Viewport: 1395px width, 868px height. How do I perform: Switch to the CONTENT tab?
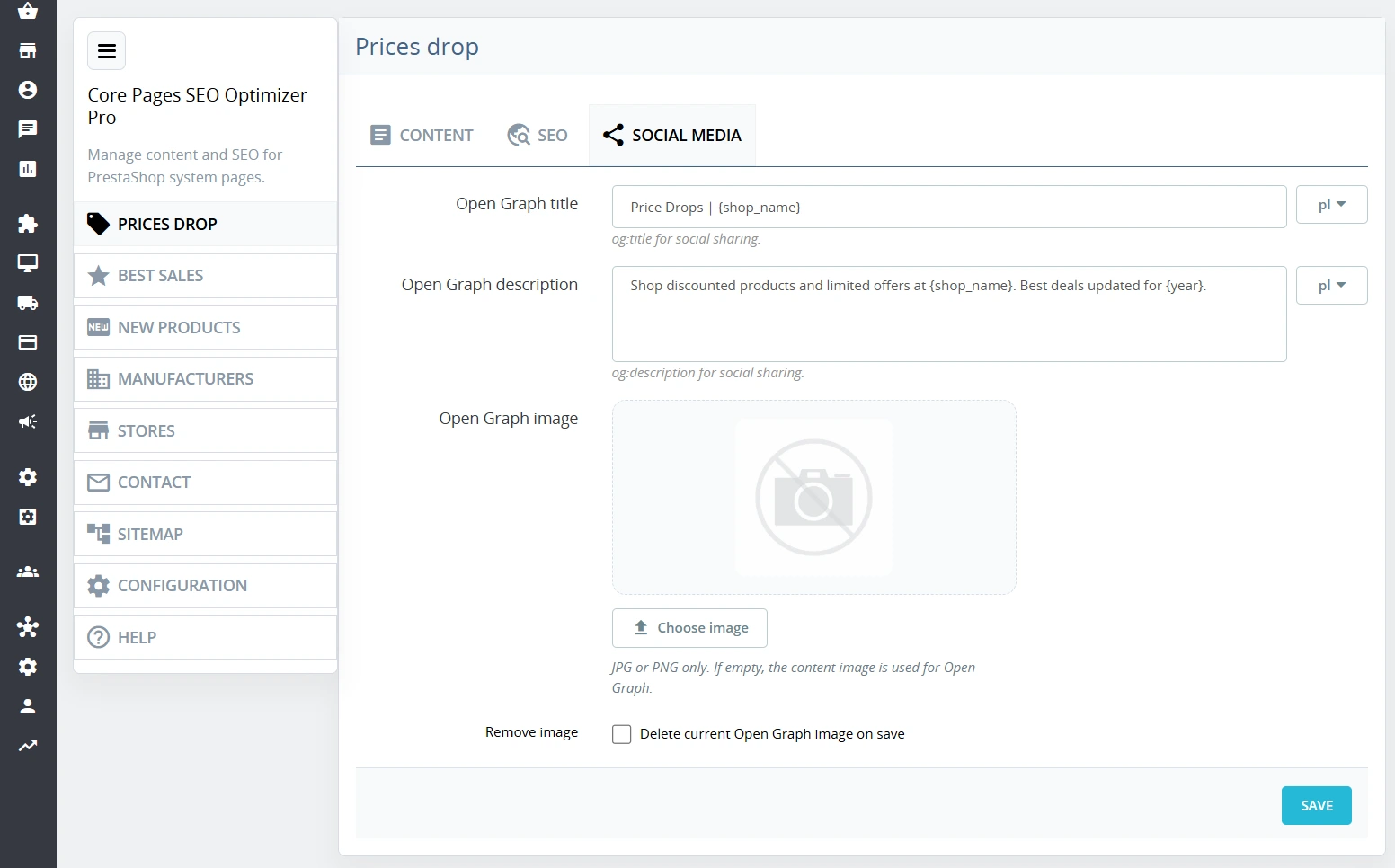coord(422,136)
